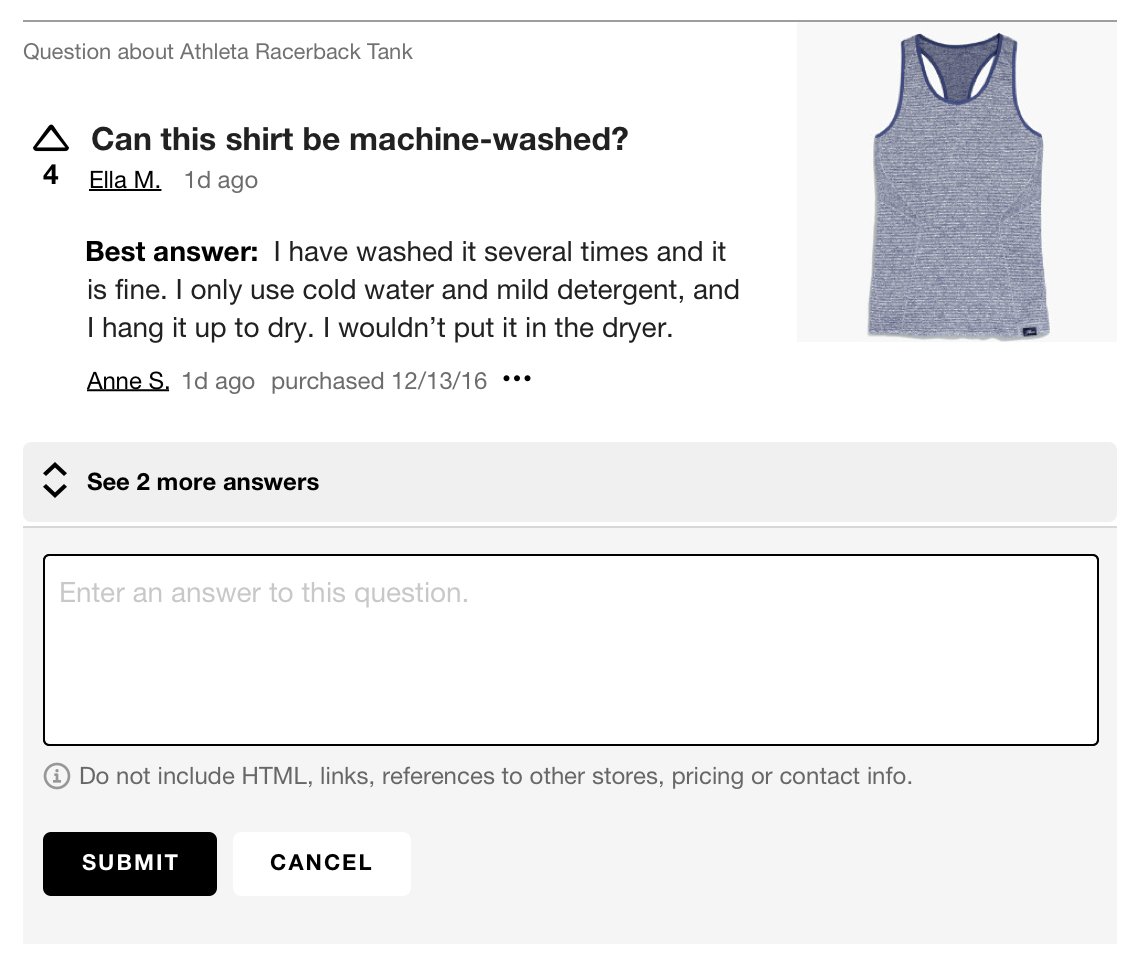Open more options dots beside Anne S.'s answer
The width and height of the screenshot is (1133, 964).
pyautogui.click(x=517, y=380)
